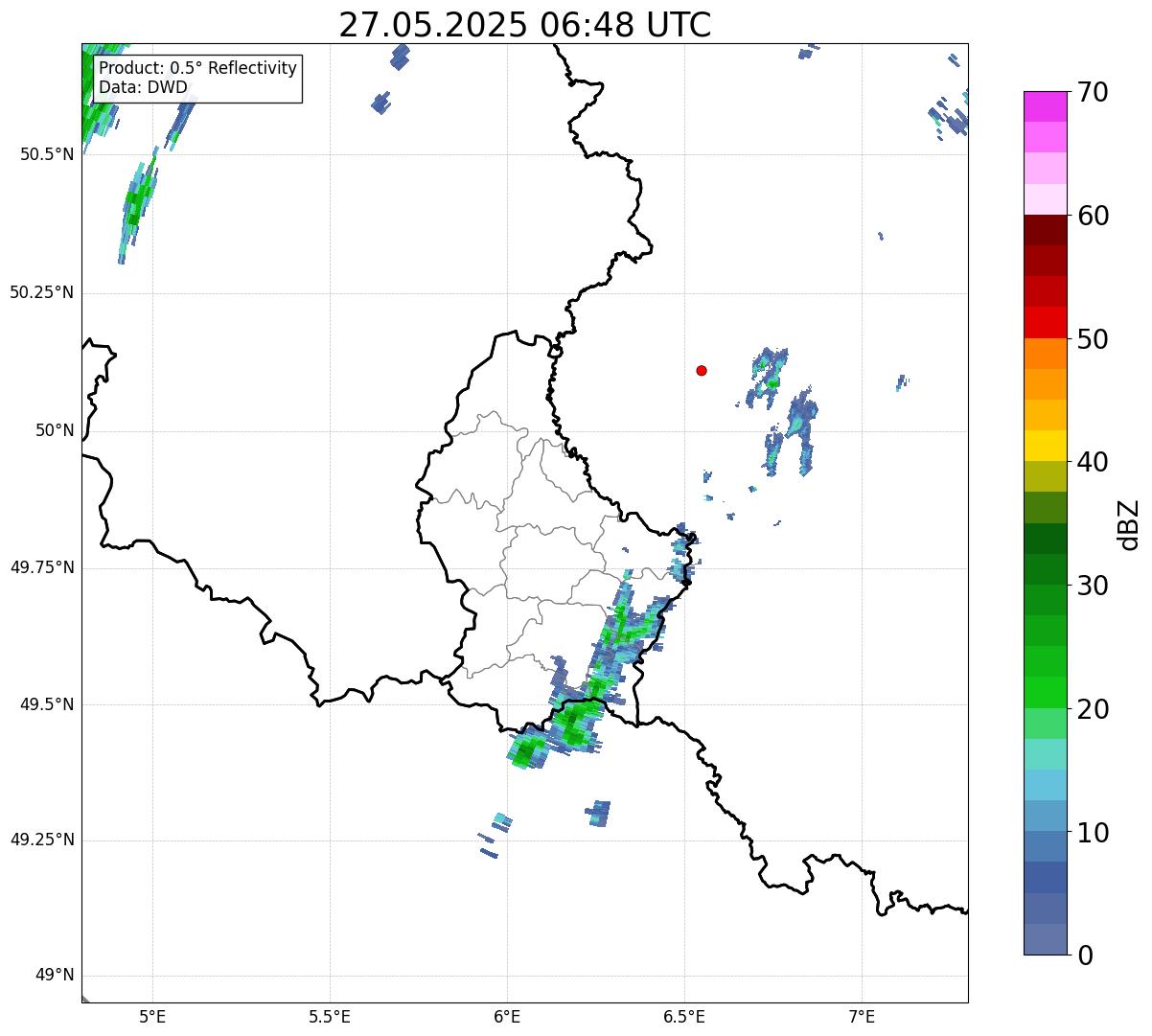The image size is (1152, 1036).
Task: Click the 50°N latitude label
Action: (x=55, y=430)
